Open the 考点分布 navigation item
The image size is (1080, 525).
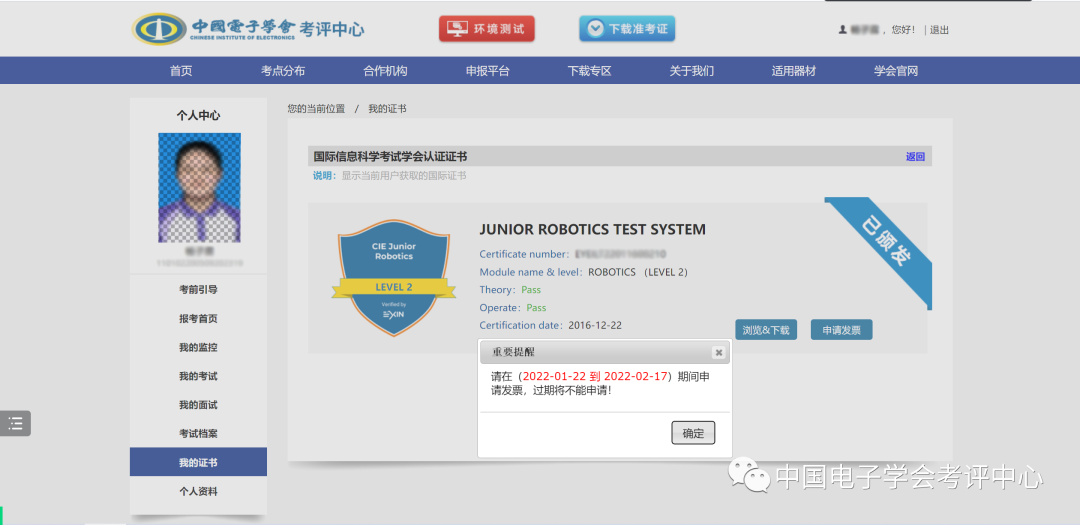click(283, 71)
